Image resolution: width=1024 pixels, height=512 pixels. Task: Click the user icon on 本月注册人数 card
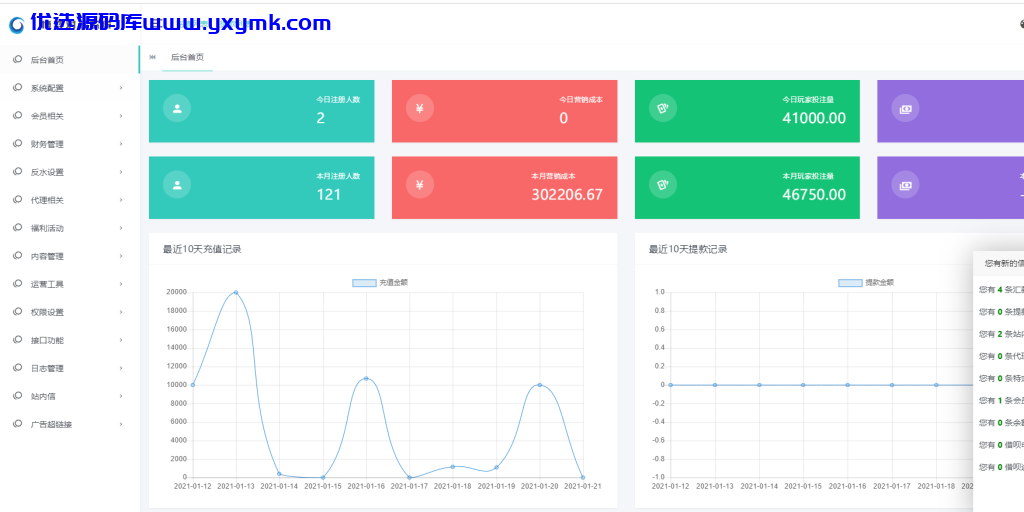pos(177,185)
